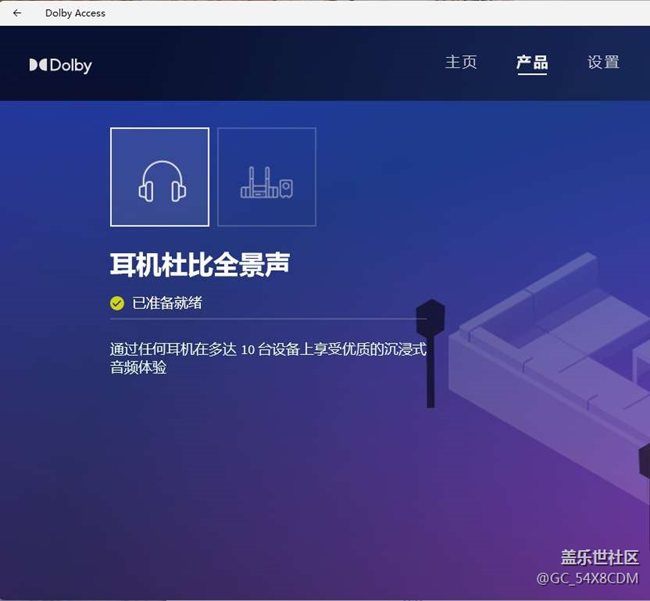This screenshot has width=650, height=601.
Task: Click the description text about 10 台设备
Action: pos(268,358)
